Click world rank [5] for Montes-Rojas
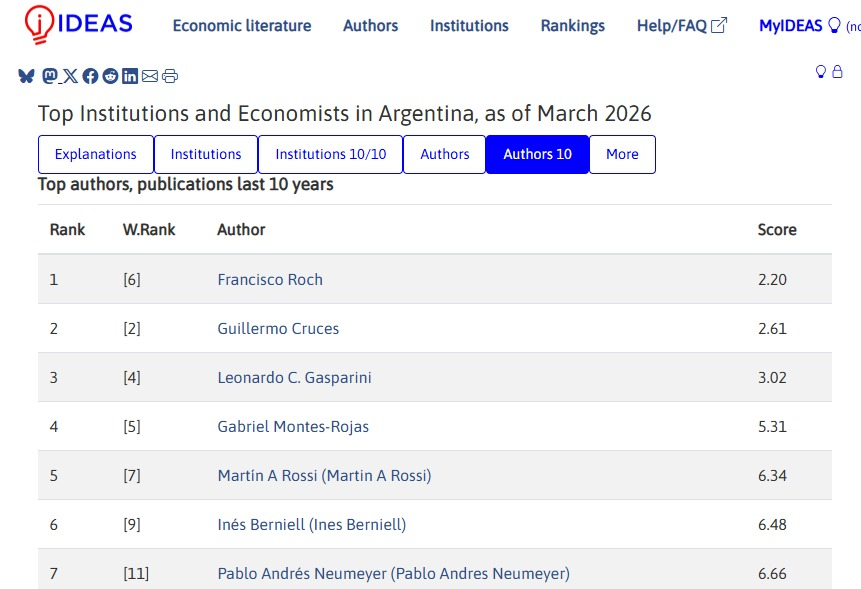861x589 pixels. coord(132,427)
